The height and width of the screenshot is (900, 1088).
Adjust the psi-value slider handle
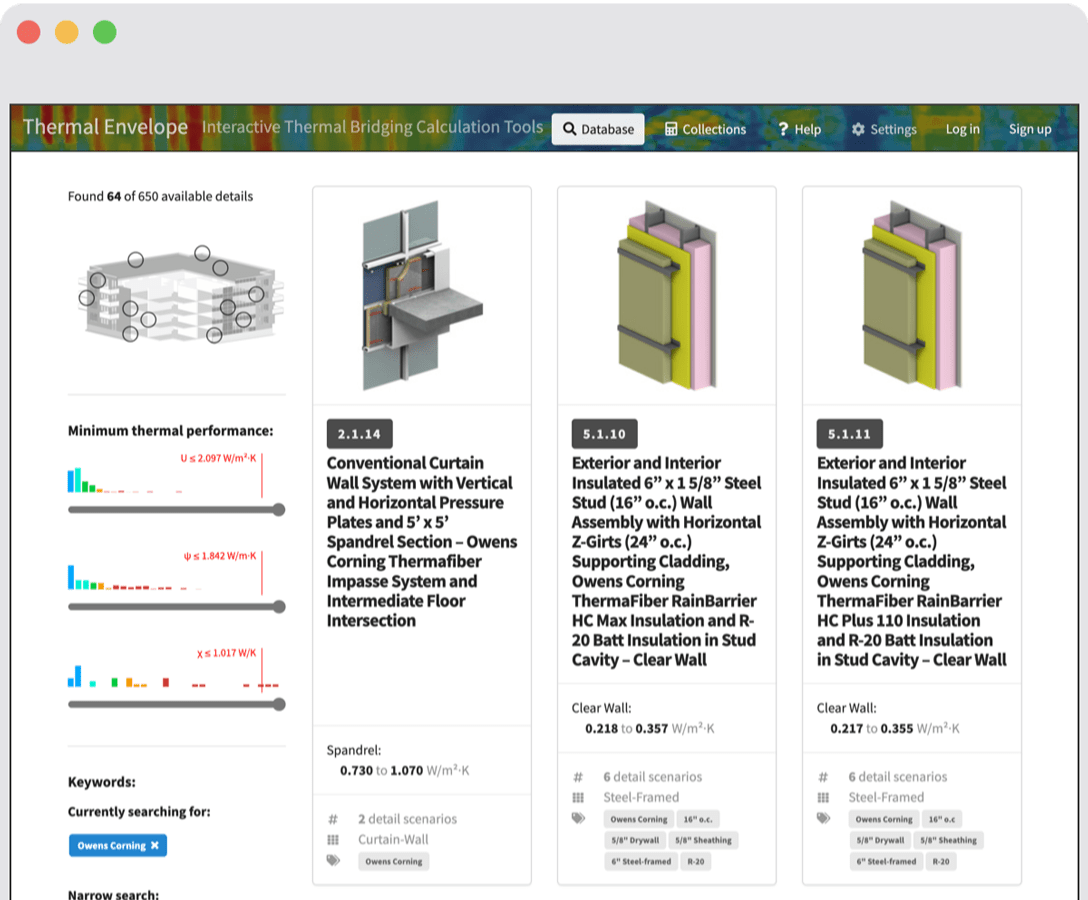point(279,607)
